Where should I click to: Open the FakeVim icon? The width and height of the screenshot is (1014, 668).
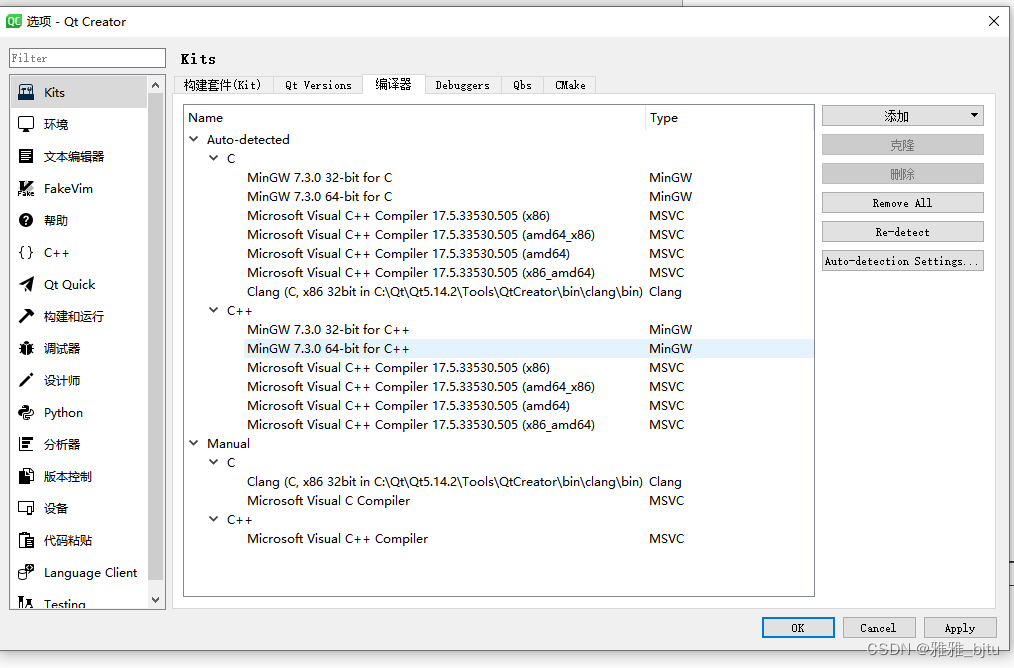[x=26, y=188]
